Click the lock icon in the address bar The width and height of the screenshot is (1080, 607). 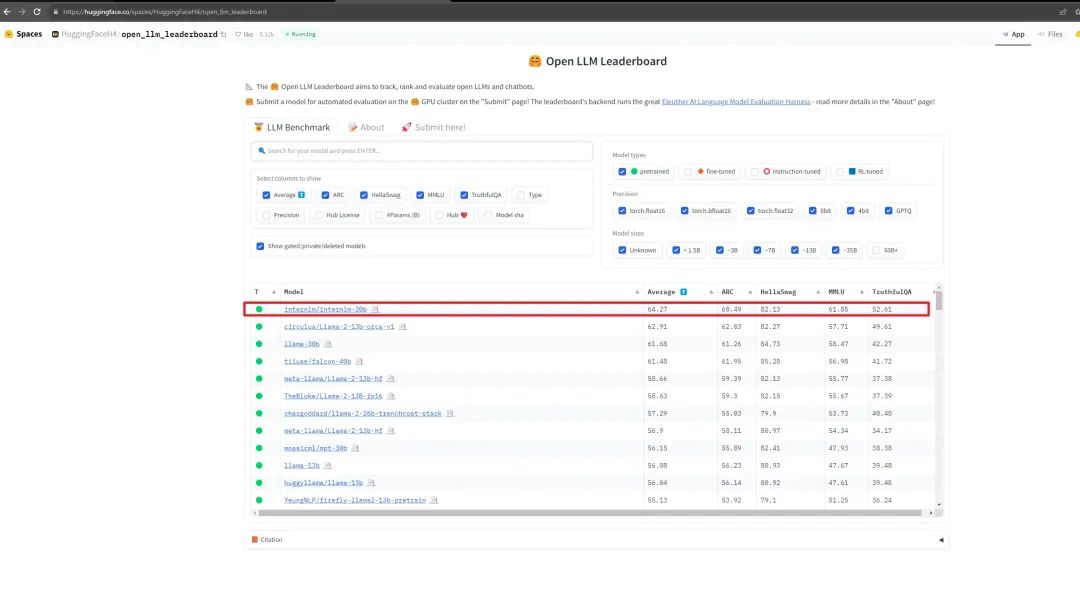point(56,12)
